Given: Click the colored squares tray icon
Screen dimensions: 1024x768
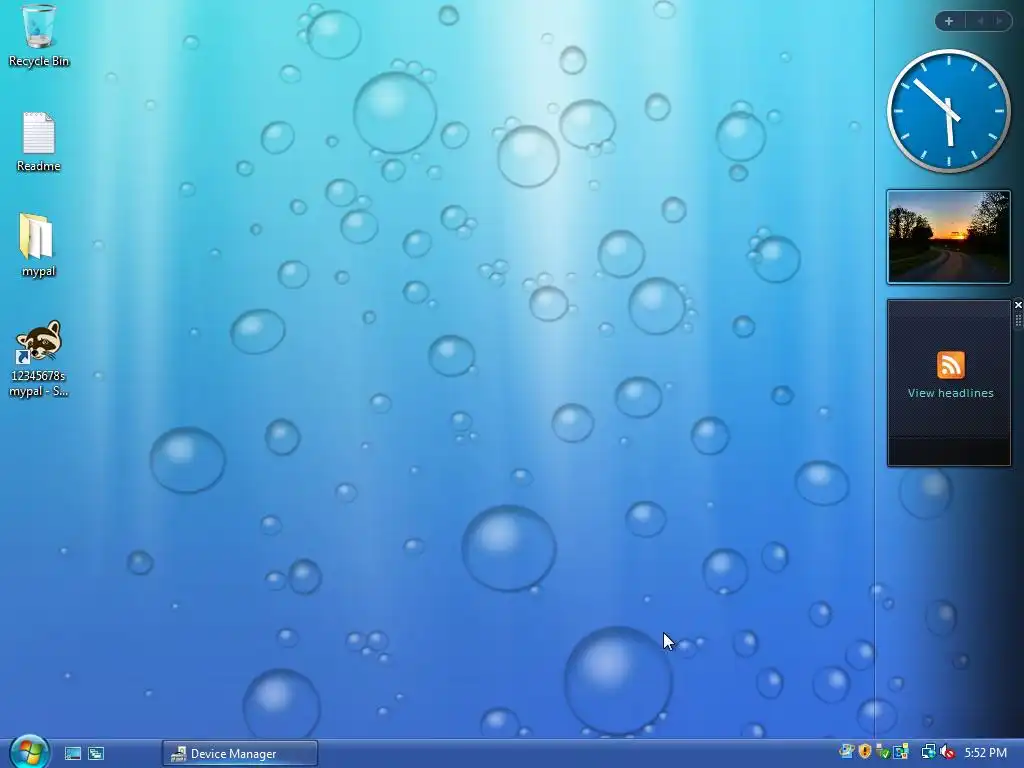Looking at the screenshot, I should pos(901,752).
